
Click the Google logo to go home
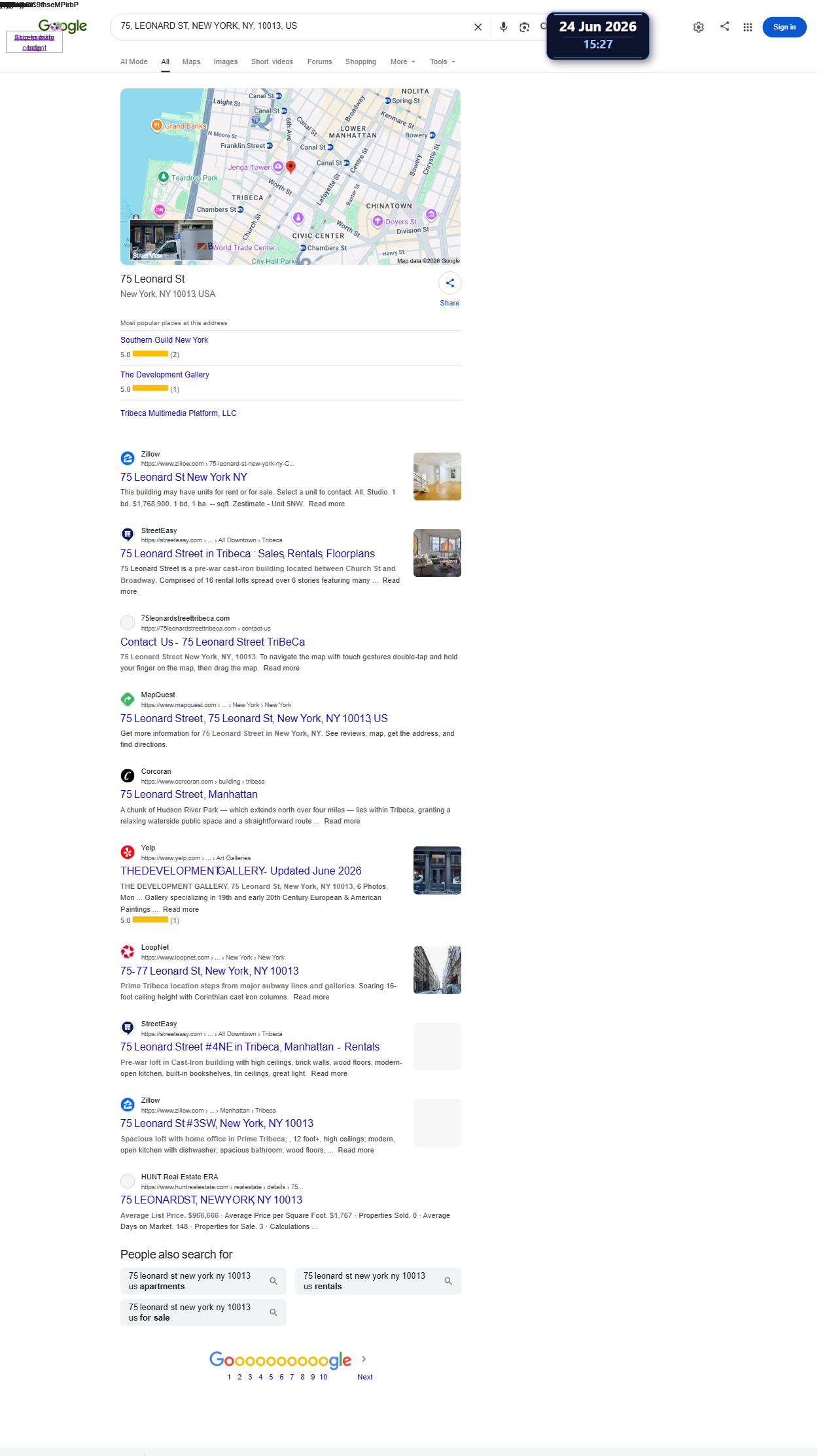point(63,26)
